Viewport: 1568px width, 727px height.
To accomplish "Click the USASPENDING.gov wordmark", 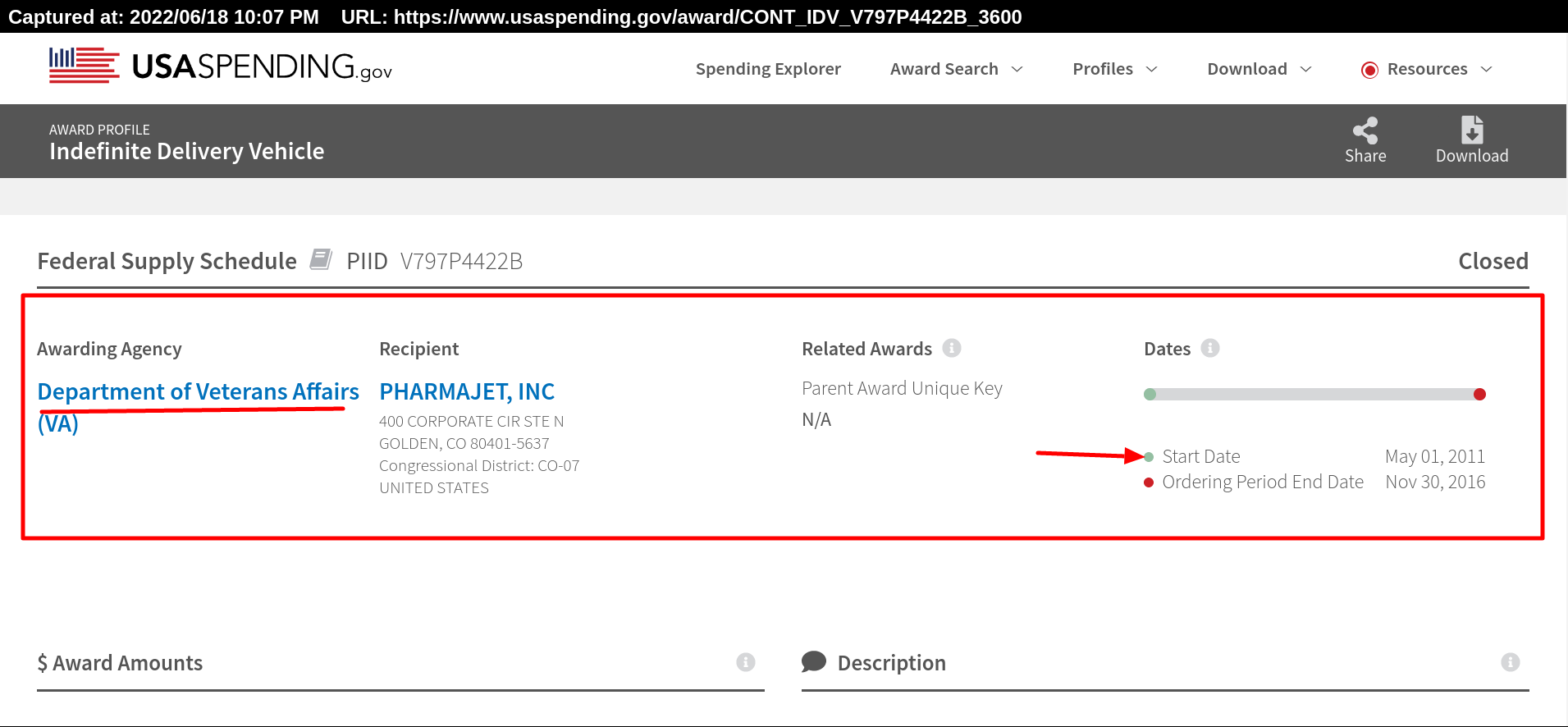I will tap(262, 66).
